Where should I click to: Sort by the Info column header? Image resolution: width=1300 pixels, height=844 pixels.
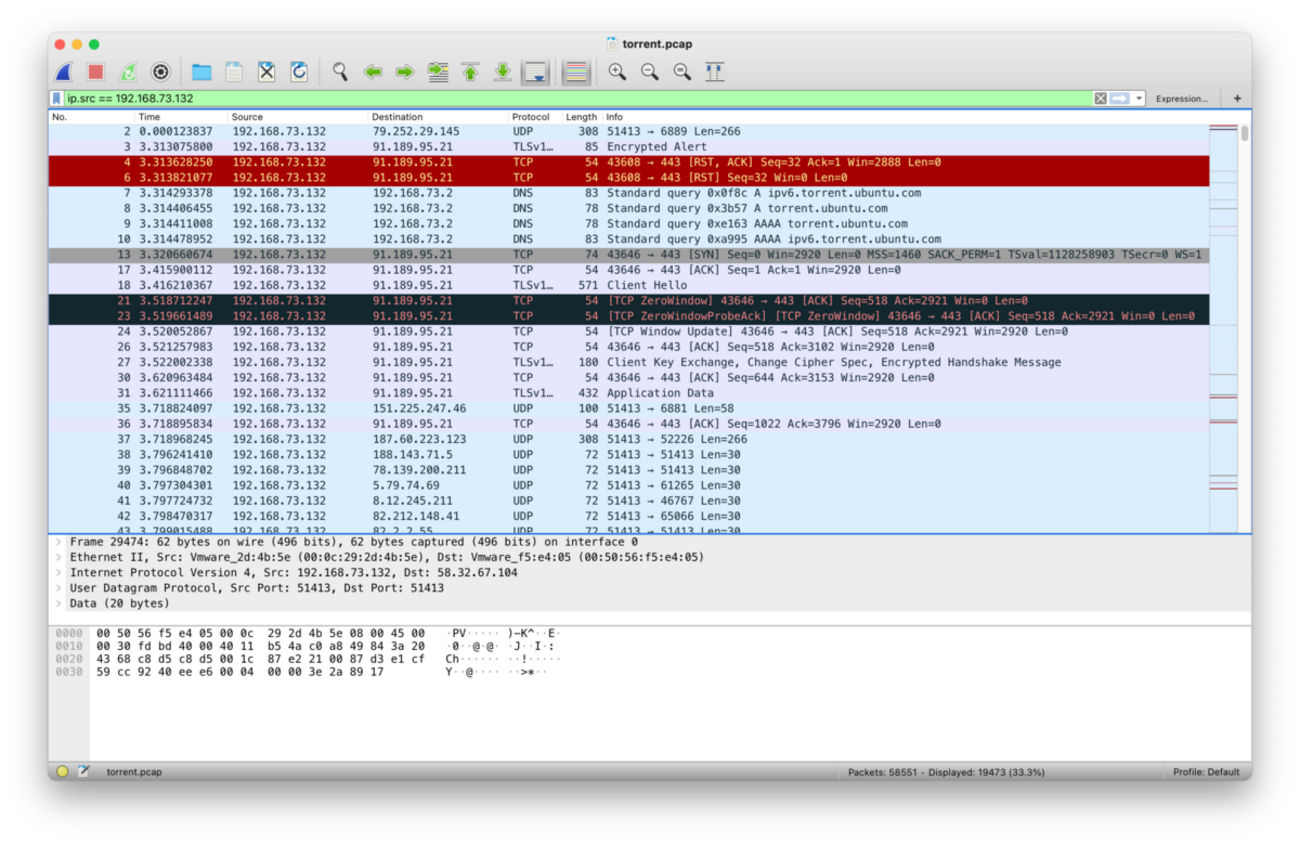point(905,117)
